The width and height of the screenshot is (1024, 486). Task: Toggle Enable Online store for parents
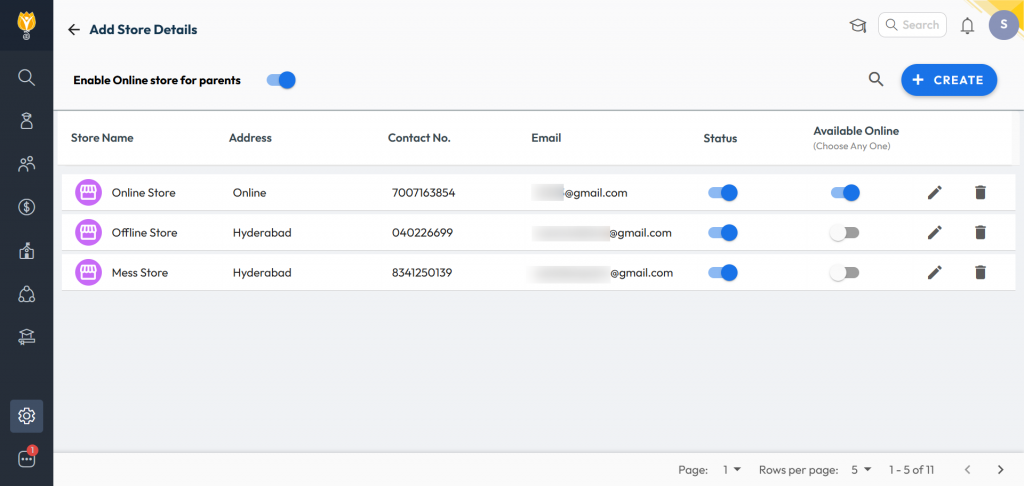pos(281,80)
